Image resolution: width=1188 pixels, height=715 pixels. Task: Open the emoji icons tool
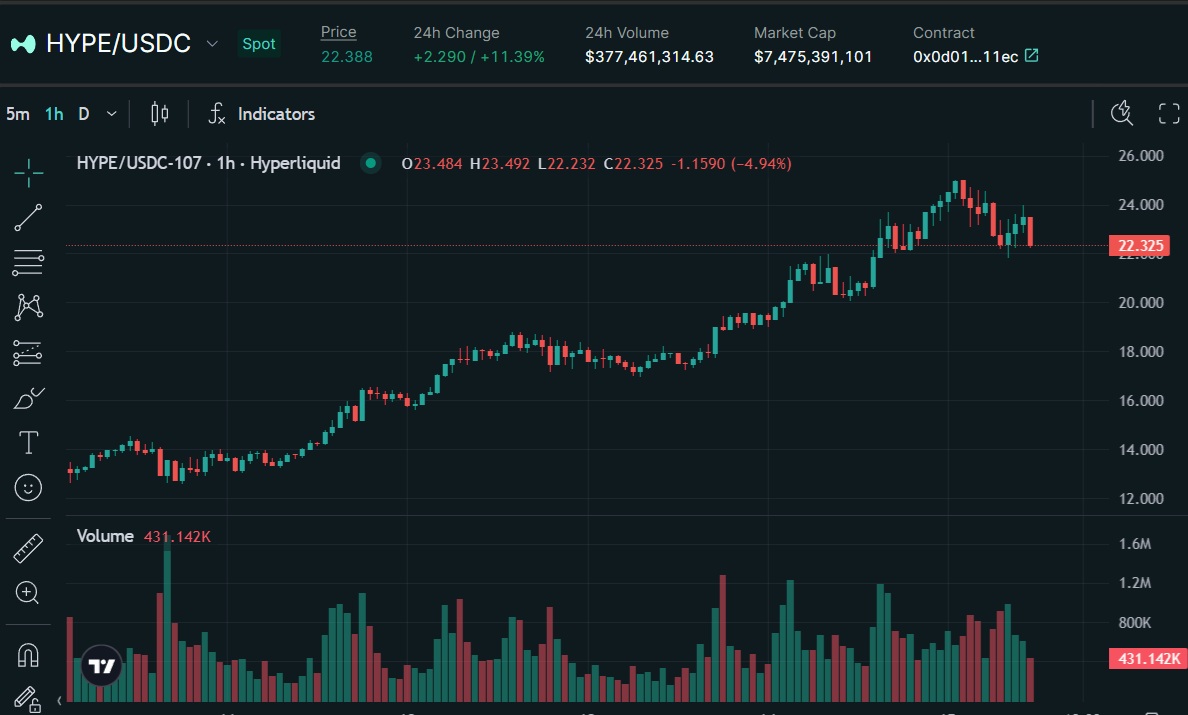click(29, 487)
